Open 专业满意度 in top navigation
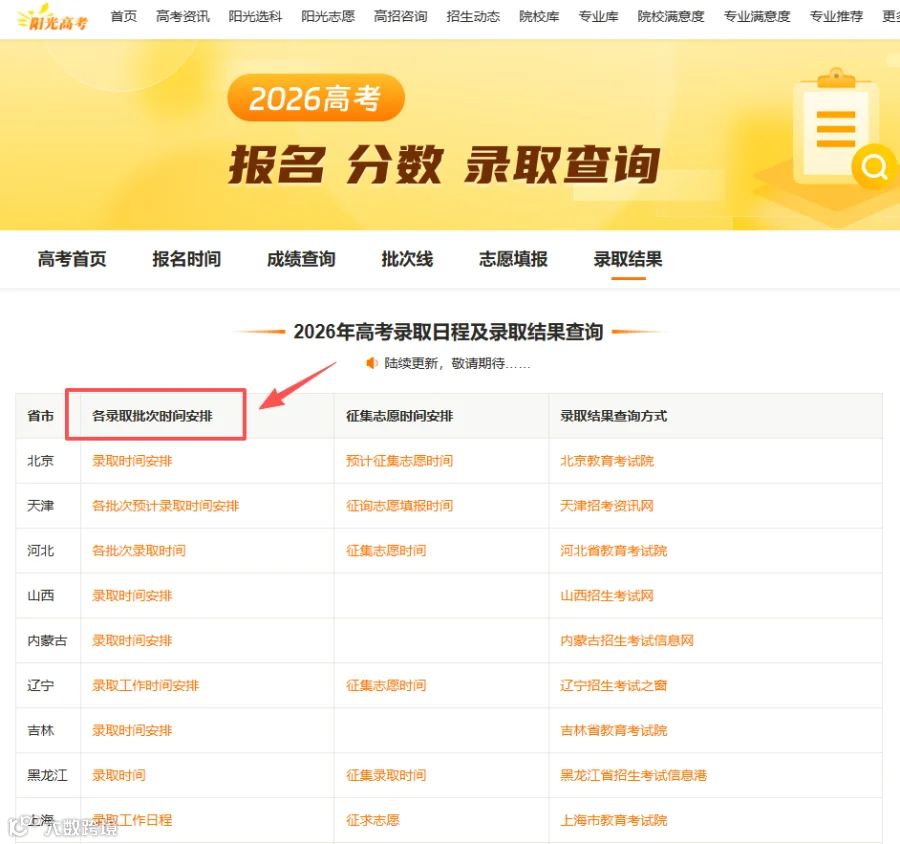The width and height of the screenshot is (900, 844). 757,17
